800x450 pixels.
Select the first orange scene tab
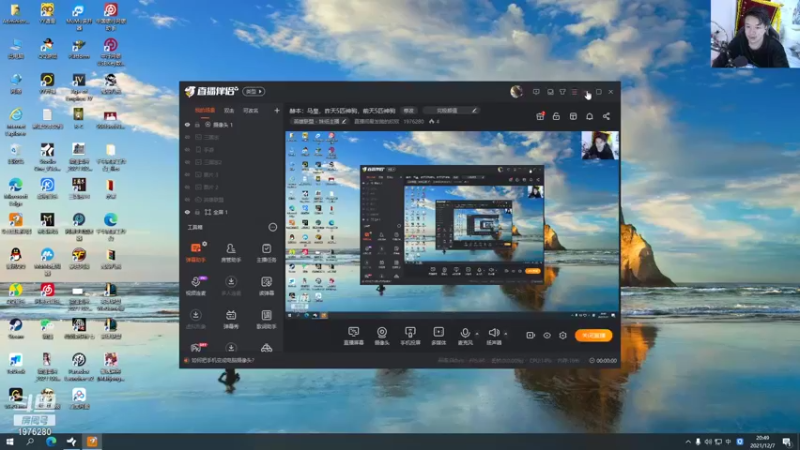tap(205, 110)
